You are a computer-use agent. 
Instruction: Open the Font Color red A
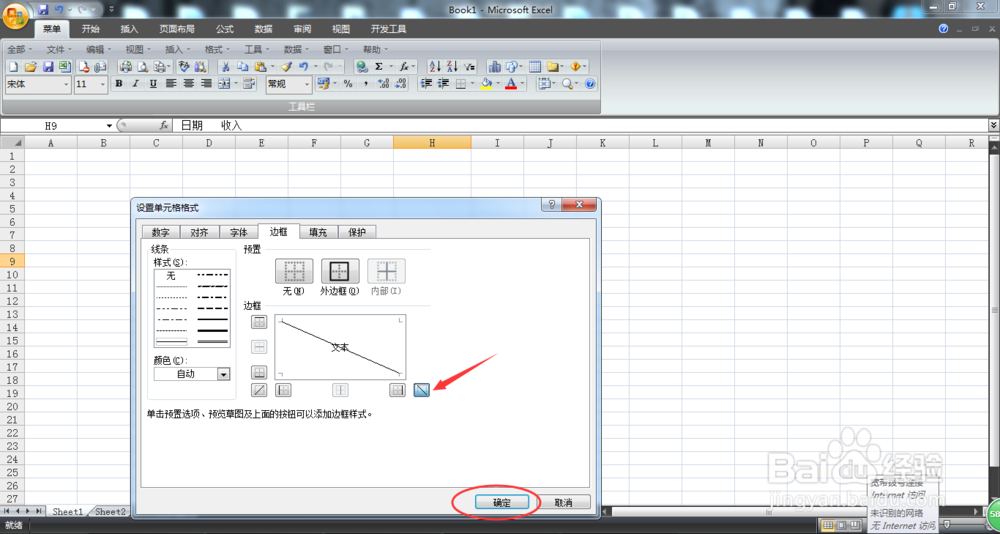tap(511, 84)
